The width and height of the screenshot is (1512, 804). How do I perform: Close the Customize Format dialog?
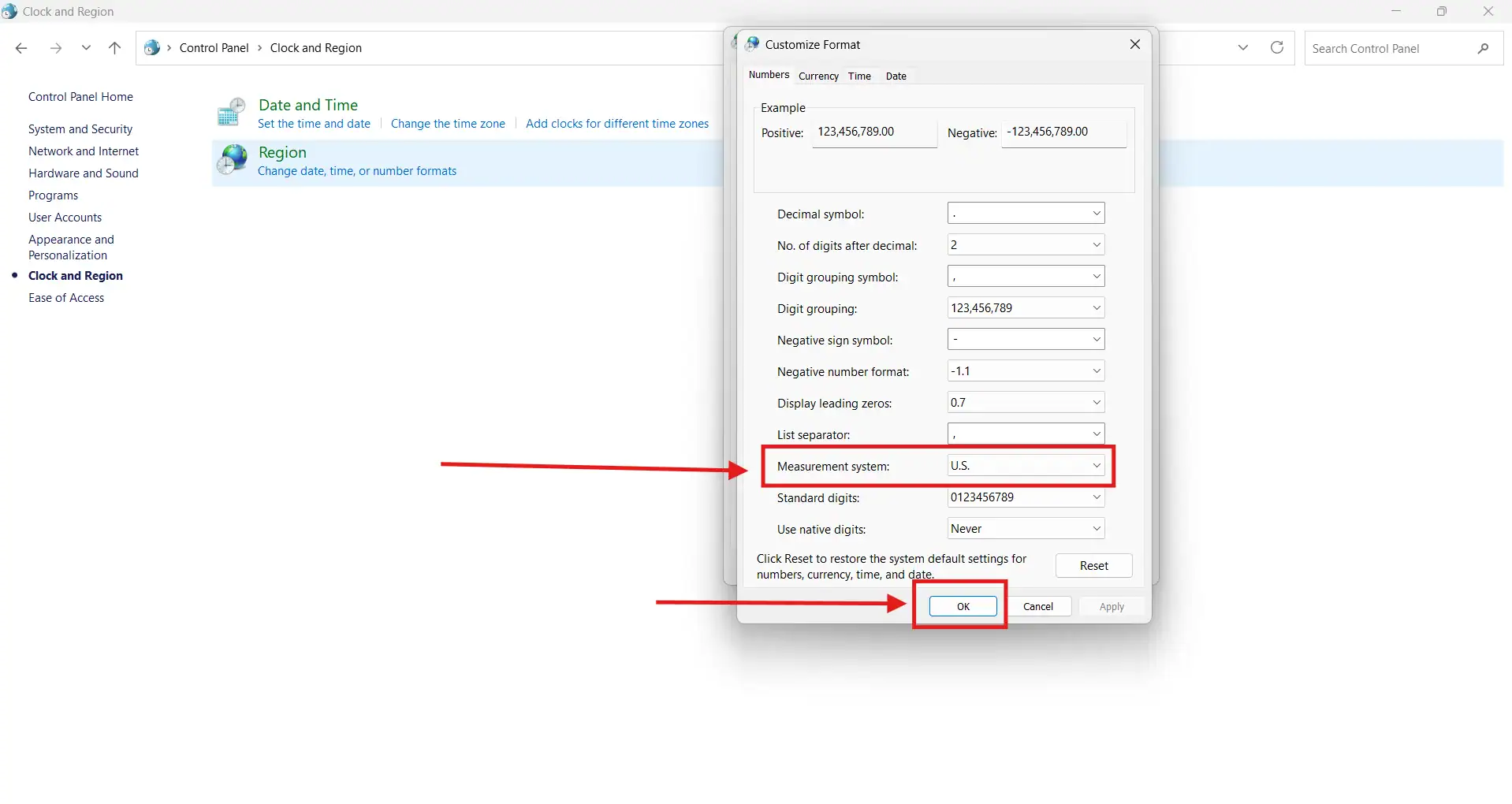pyautogui.click(x=1134, y=44)
